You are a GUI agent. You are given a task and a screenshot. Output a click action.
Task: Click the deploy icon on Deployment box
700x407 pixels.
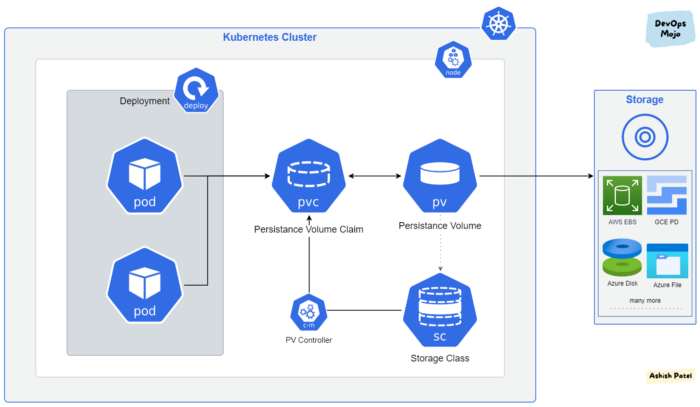[x=196, y=90]
